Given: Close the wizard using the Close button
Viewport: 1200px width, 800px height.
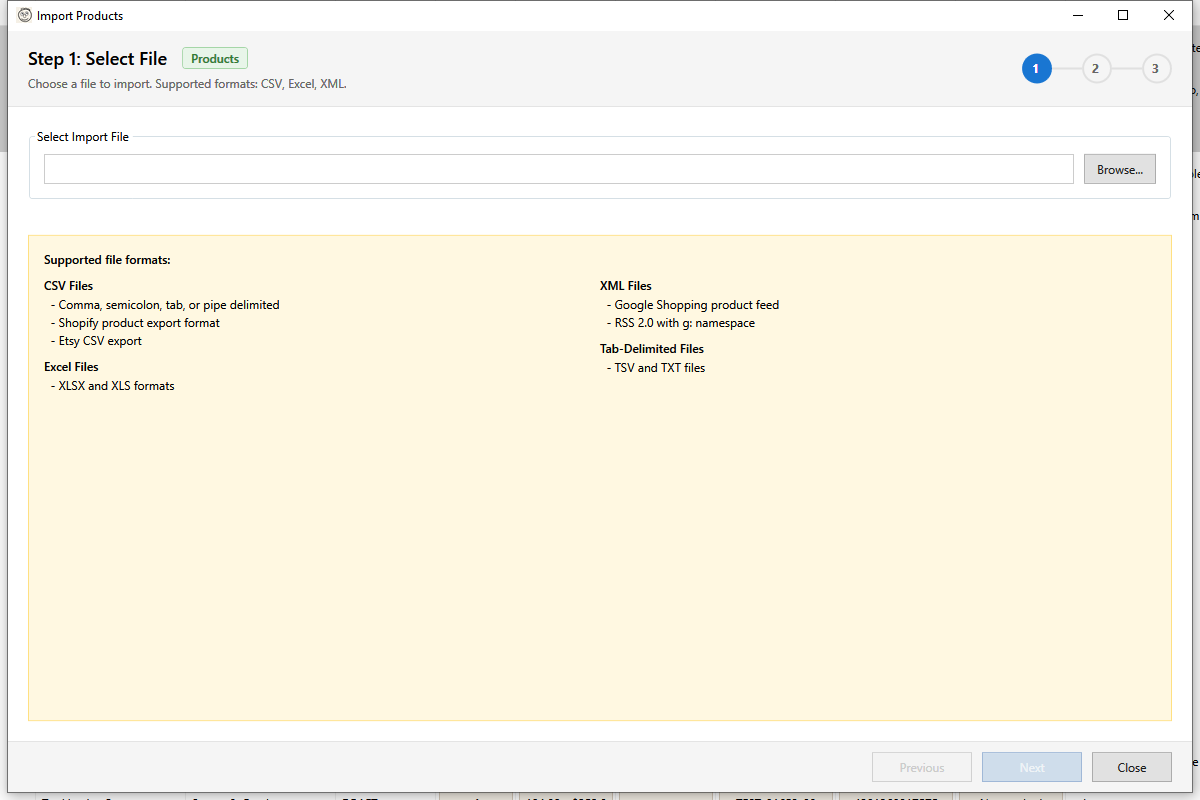Looking at the screenshot, I should [x=1131, y=767].
